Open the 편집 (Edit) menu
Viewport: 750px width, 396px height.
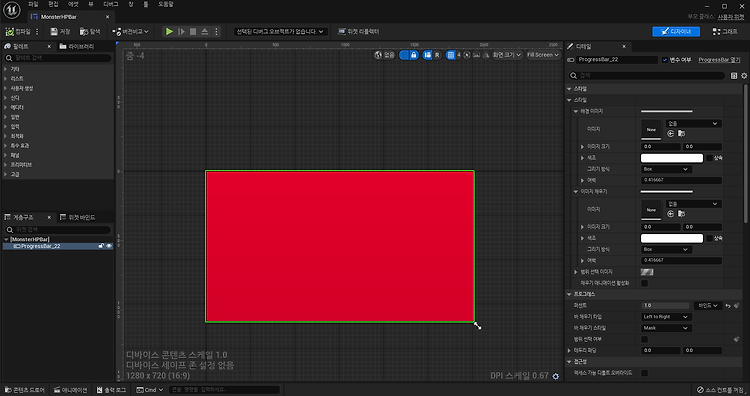point(53,4)
